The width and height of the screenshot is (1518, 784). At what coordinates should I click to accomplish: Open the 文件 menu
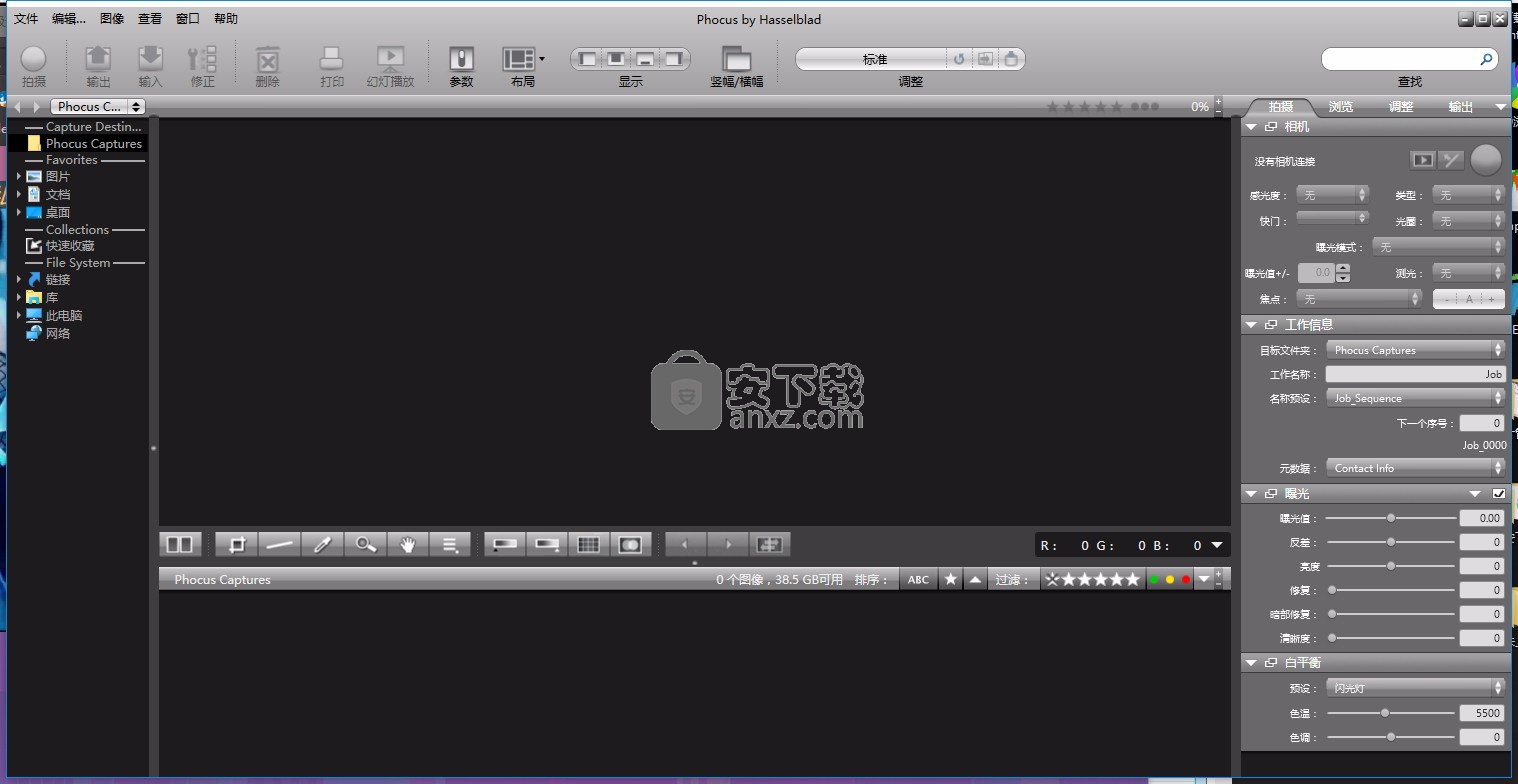point(26,18)
